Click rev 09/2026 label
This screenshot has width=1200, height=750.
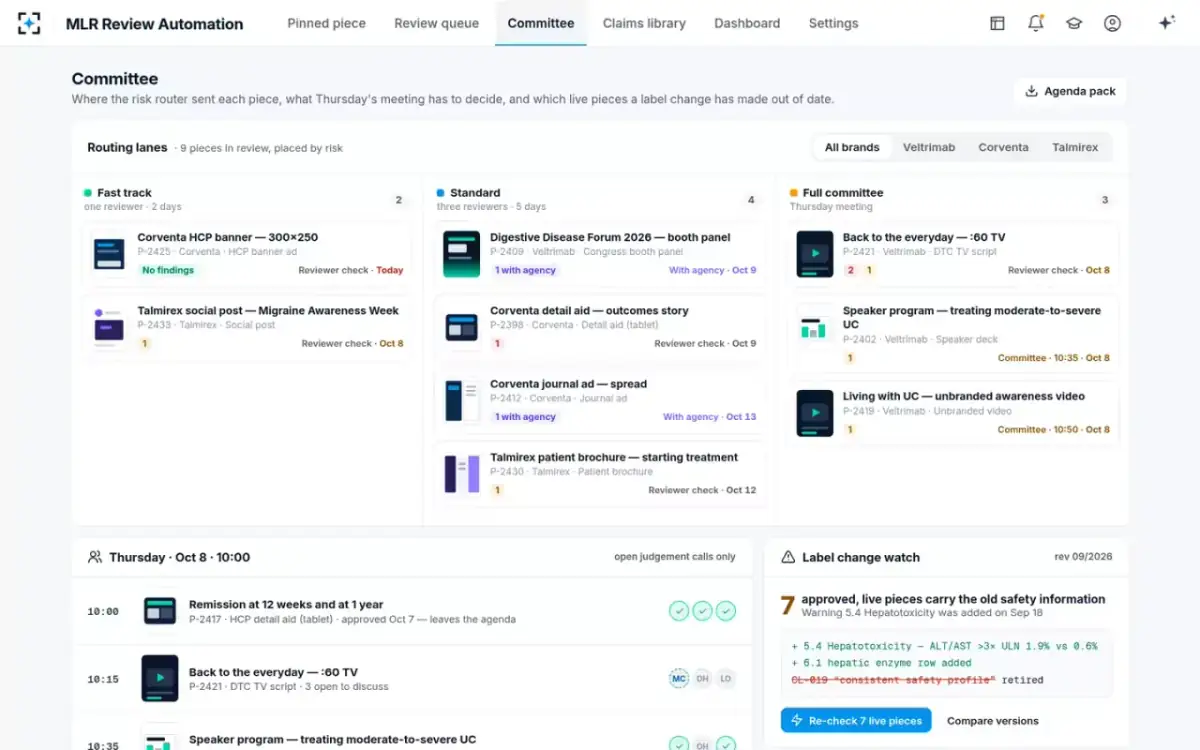click(1083, 557)
